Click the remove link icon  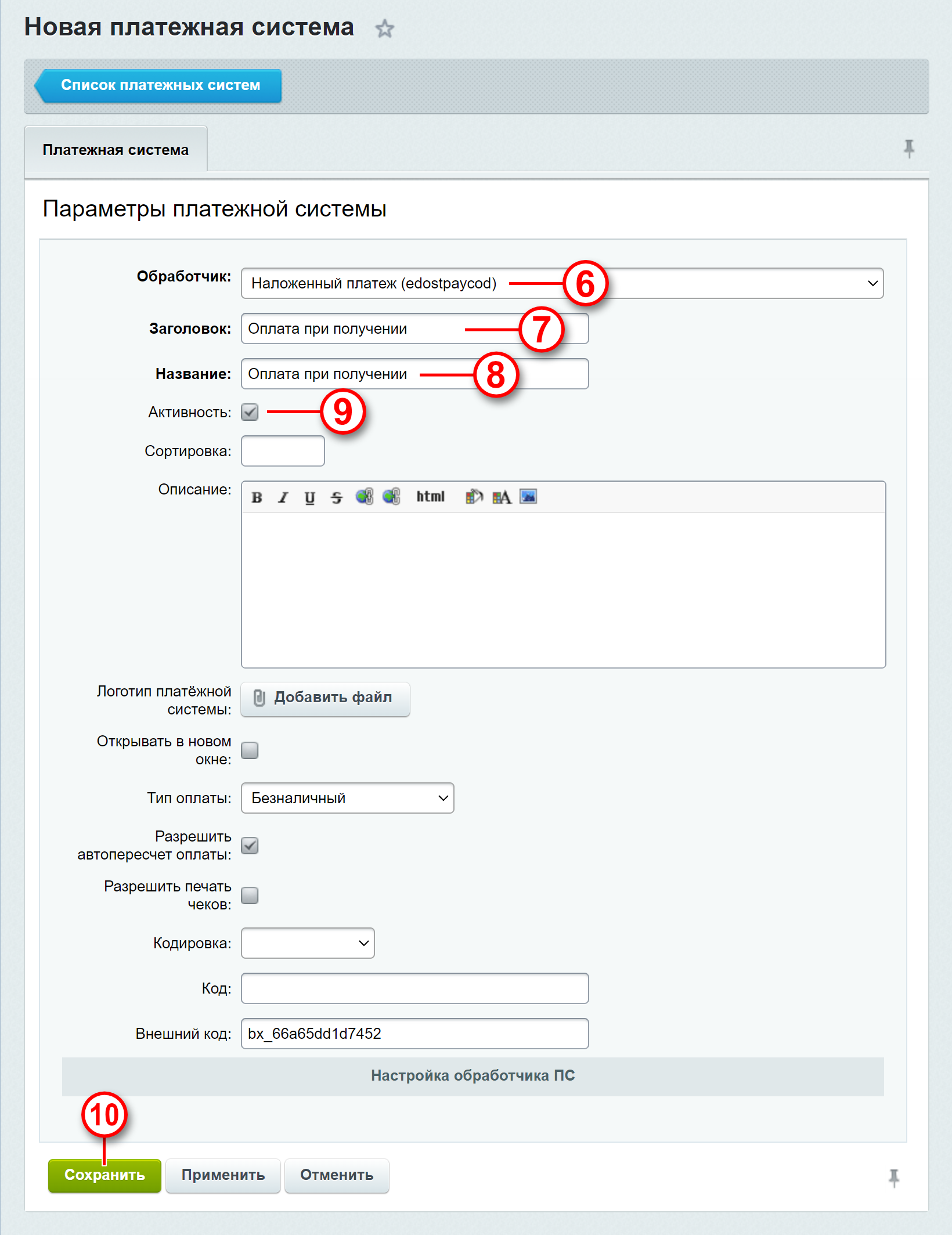(x=391, y=497)
